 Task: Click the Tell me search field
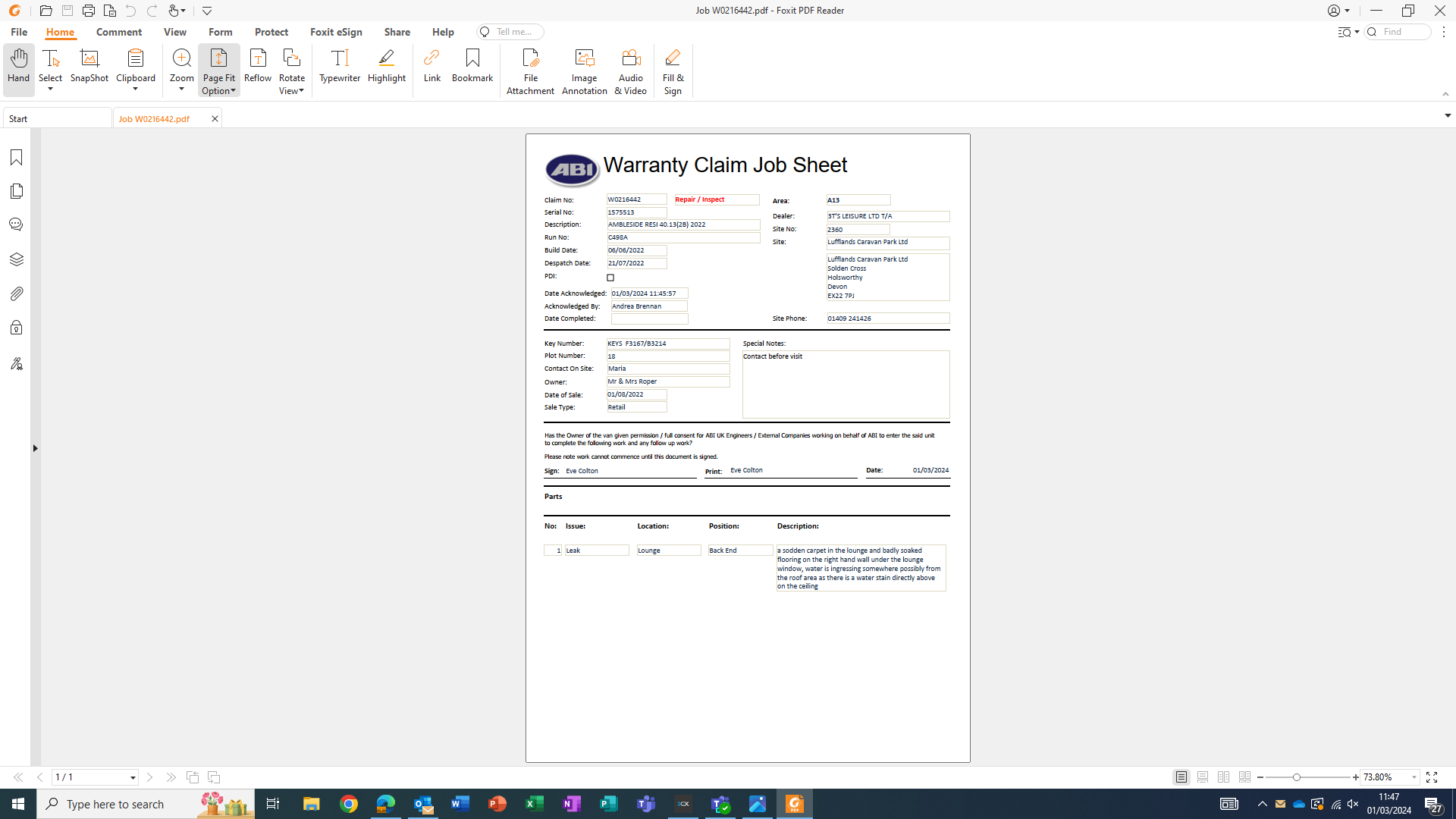tap(514, 32)
